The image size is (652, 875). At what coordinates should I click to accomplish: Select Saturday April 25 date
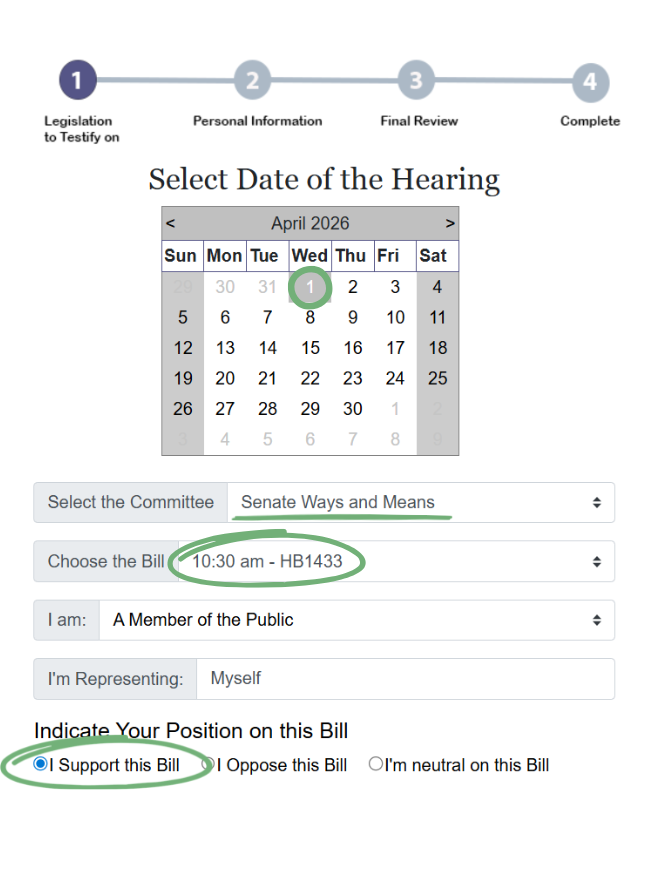click(x=437, y=378)
